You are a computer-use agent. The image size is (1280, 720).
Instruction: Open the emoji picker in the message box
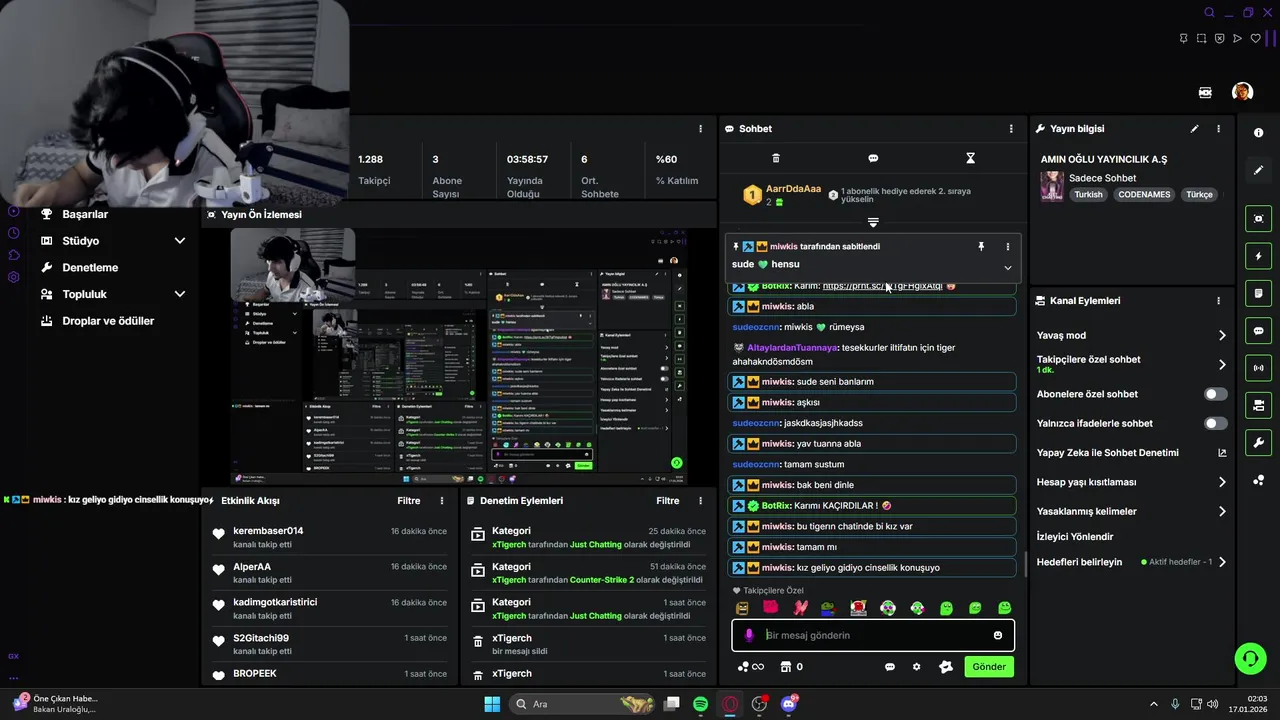coord(998,635)
